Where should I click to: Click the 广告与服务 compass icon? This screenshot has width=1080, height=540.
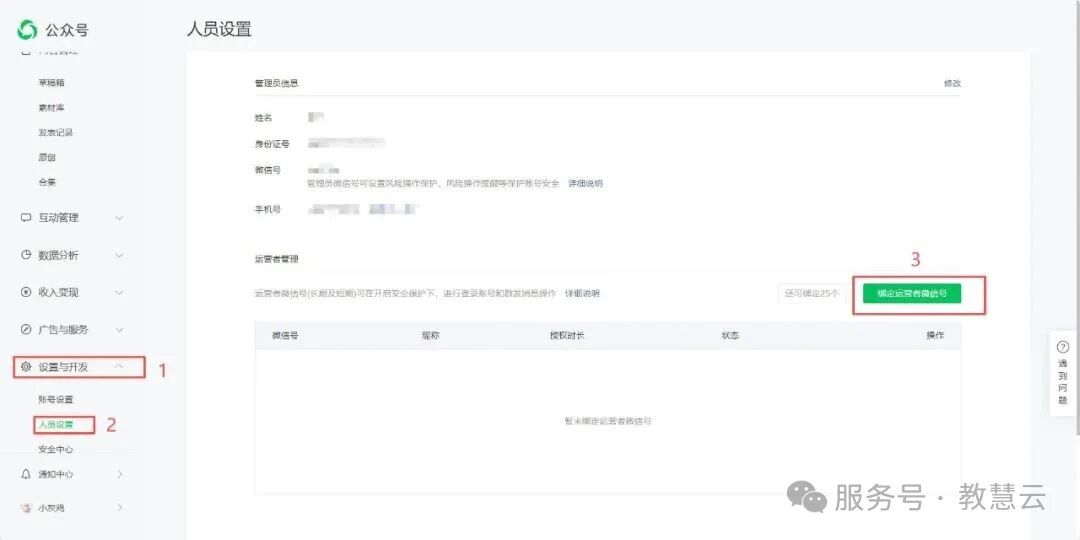coord(26,329)
